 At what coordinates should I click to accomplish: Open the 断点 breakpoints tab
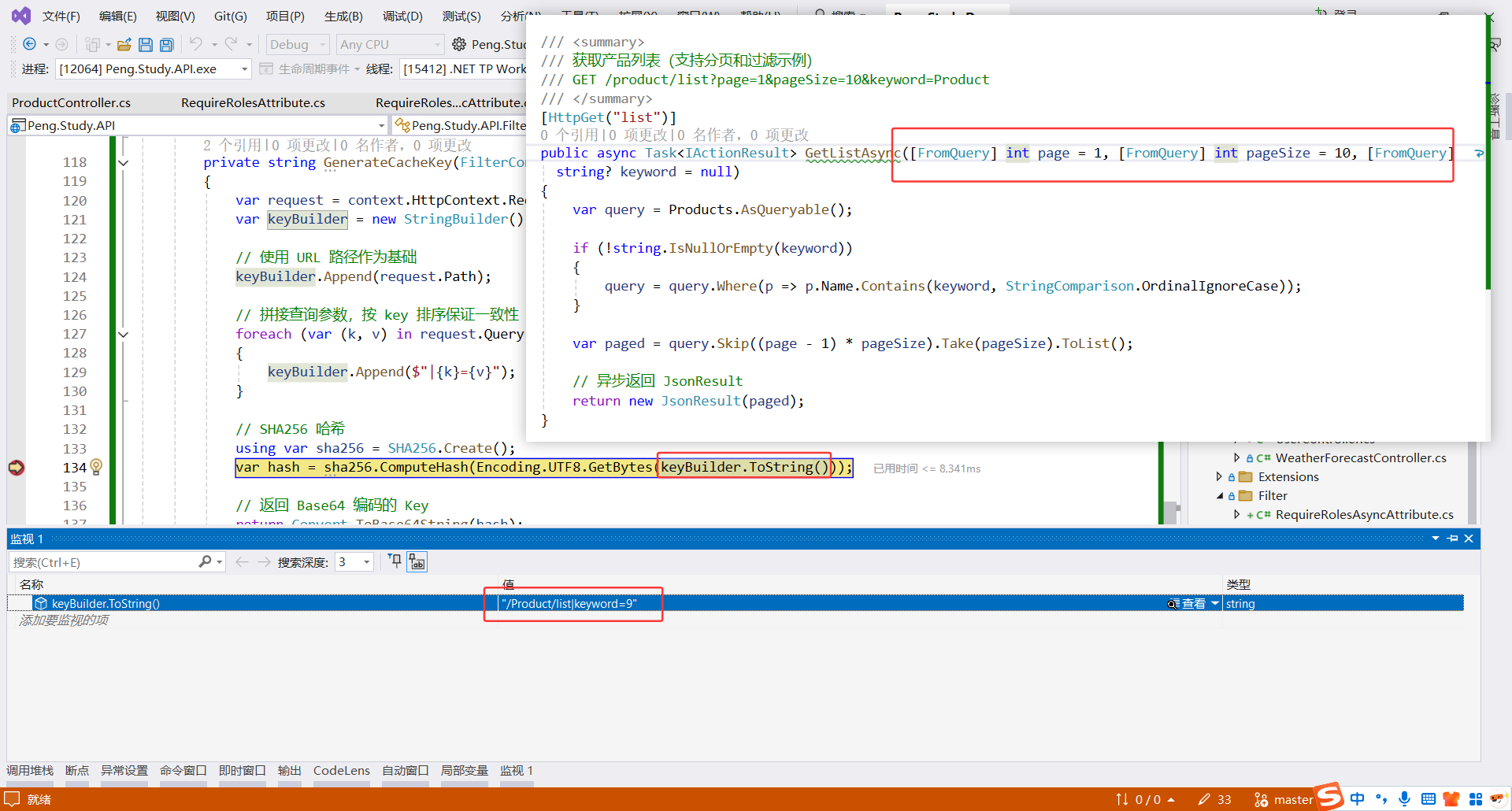(x=77, y=770)
